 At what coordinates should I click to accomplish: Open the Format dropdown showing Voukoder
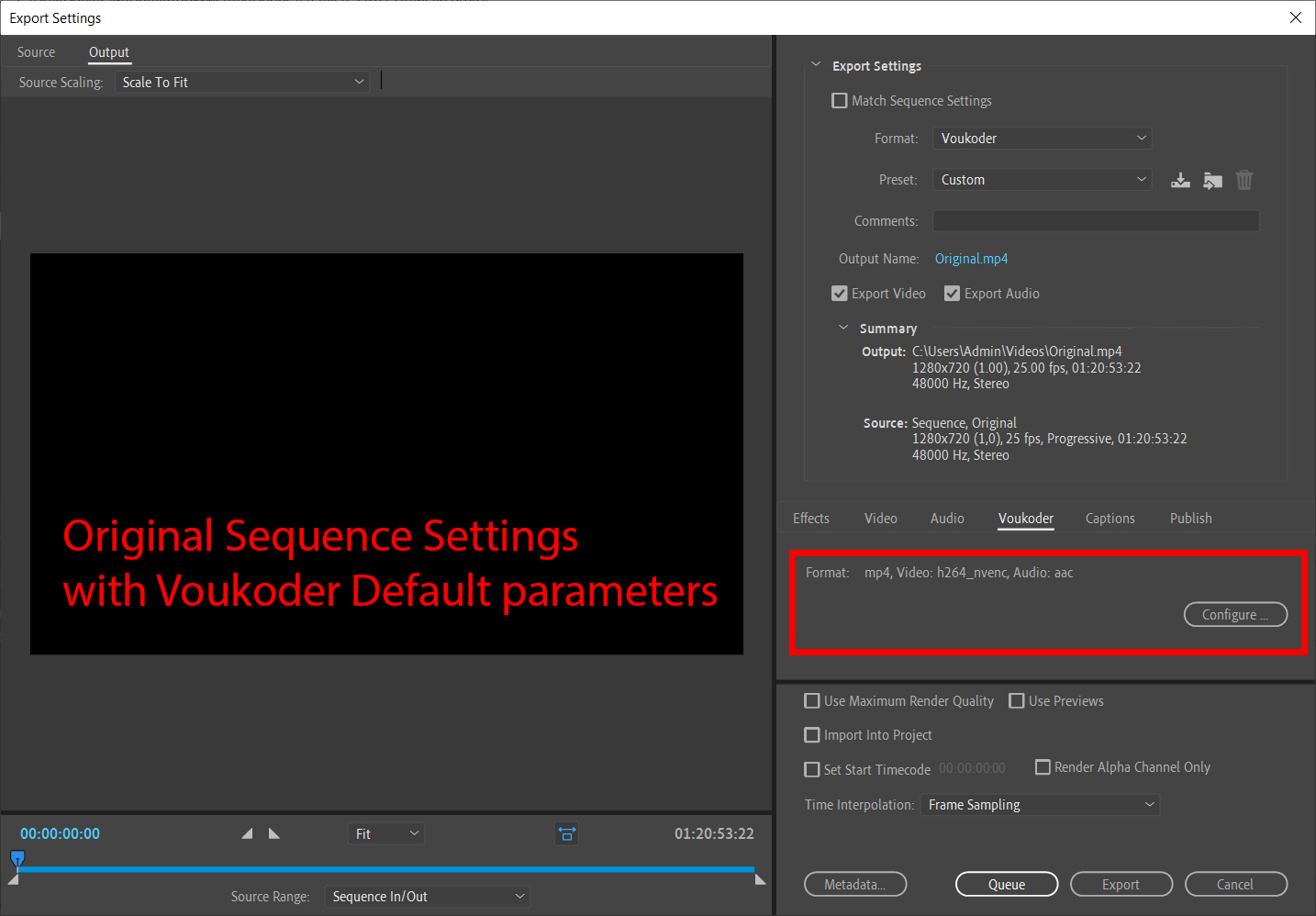pos(1042,139)
